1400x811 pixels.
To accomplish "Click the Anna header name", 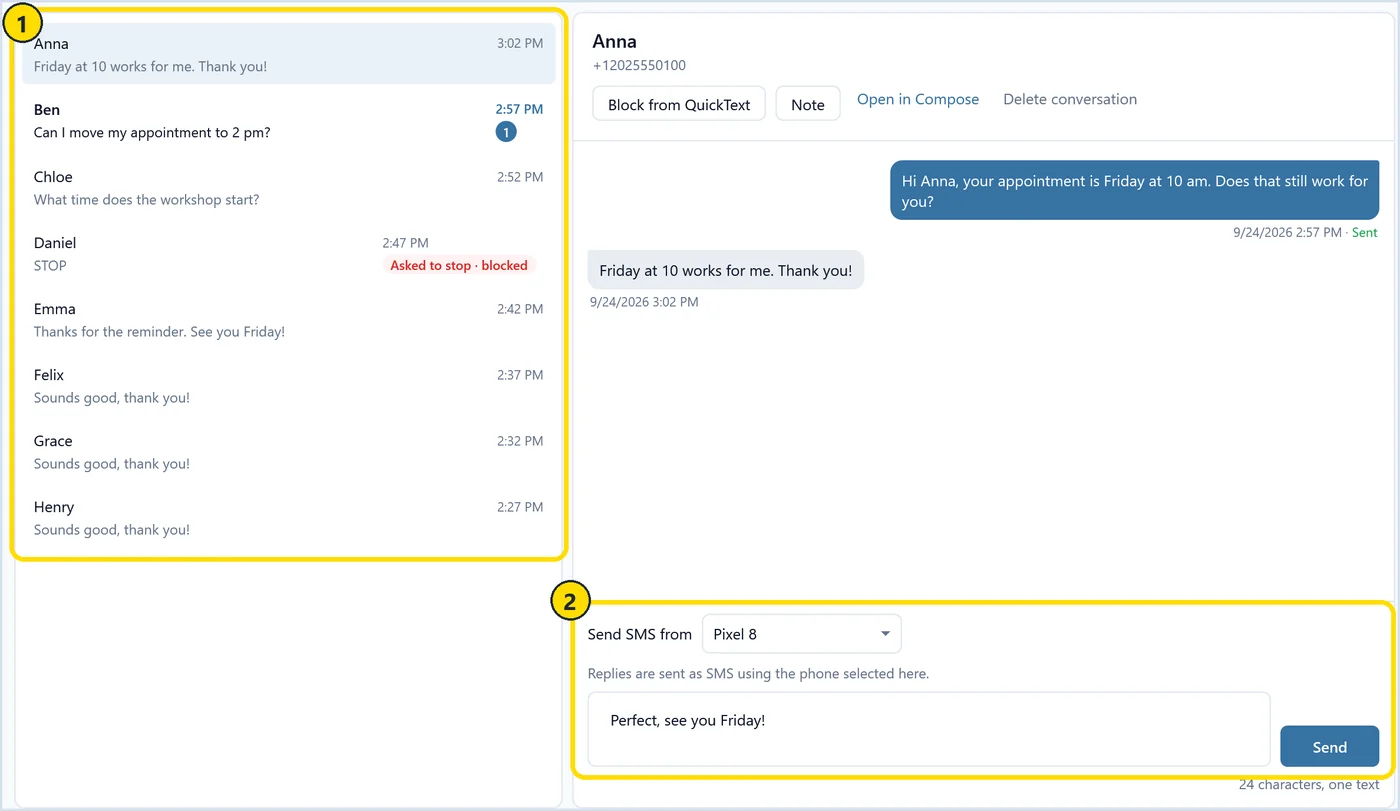I will 614,41.
